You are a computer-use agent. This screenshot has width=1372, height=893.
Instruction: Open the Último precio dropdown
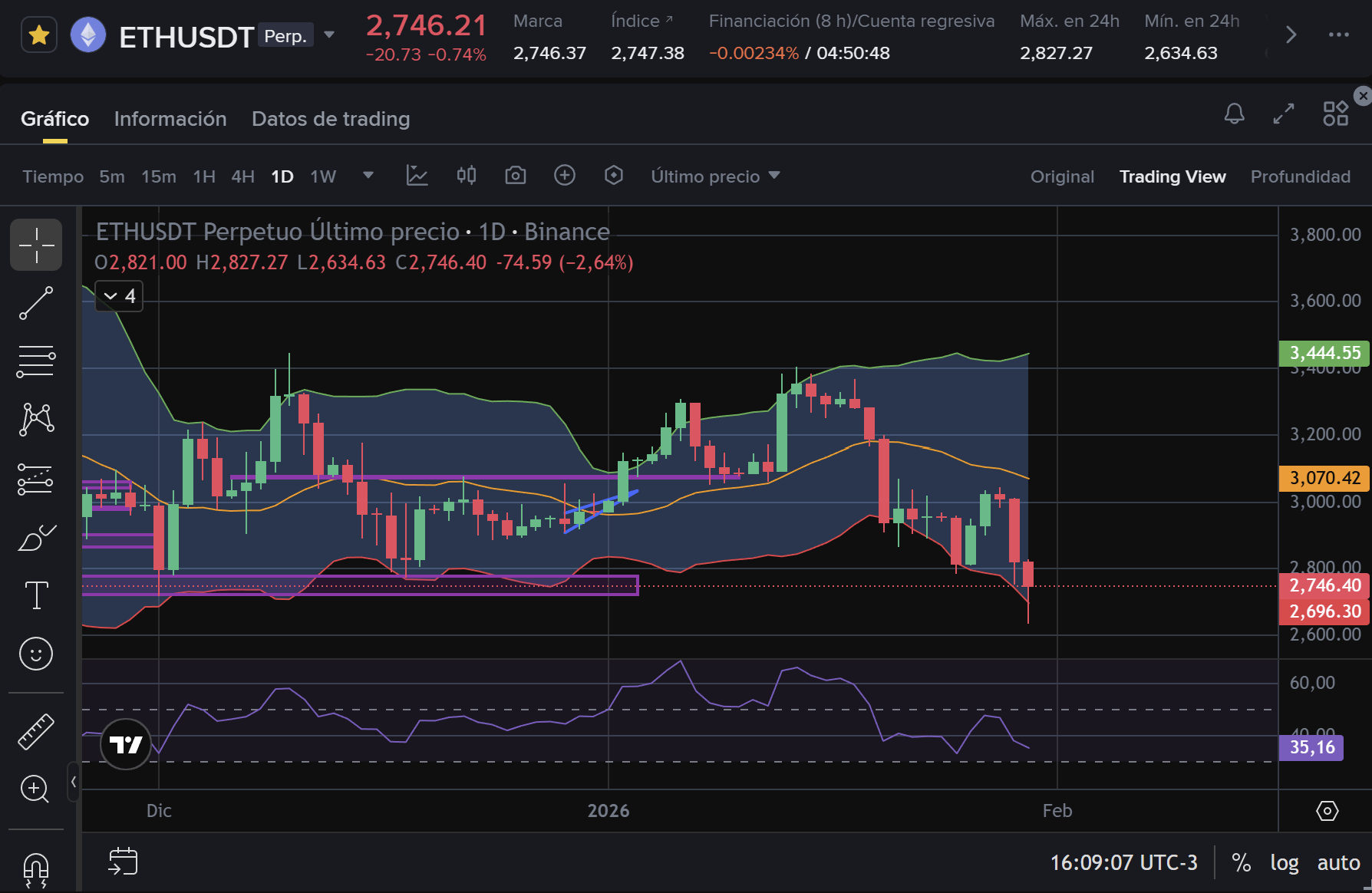[x=715, y=176]
